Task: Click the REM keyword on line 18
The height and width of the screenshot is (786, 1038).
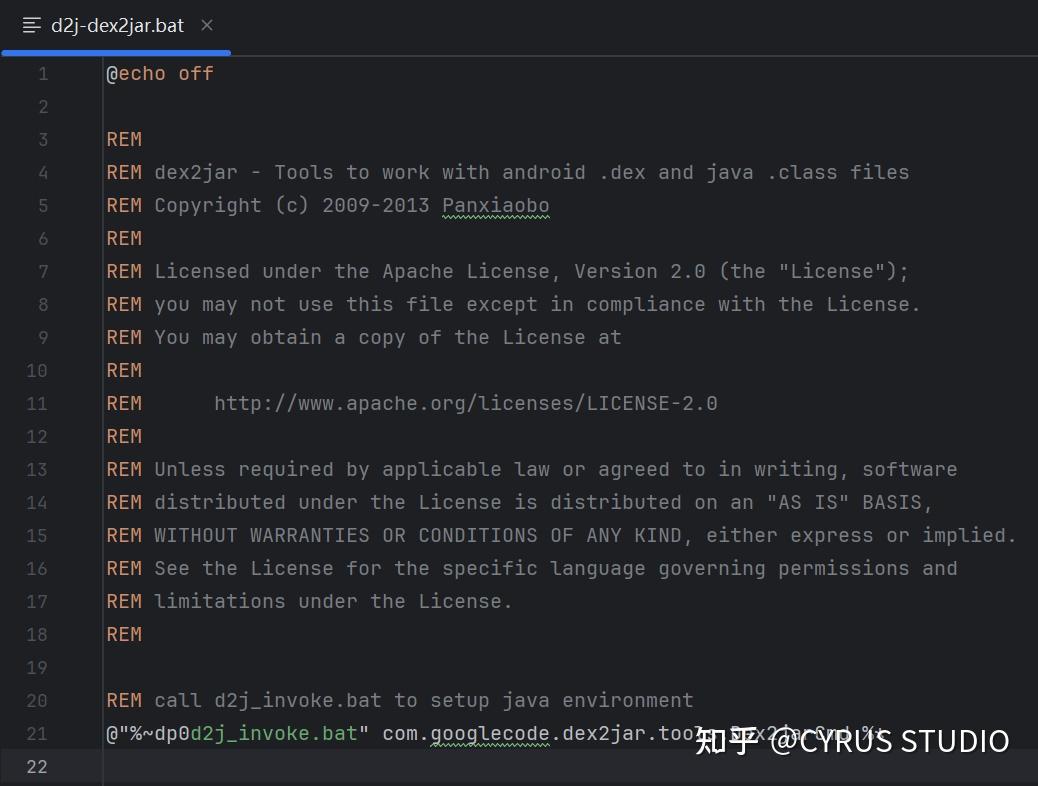Action: [124, 634]
